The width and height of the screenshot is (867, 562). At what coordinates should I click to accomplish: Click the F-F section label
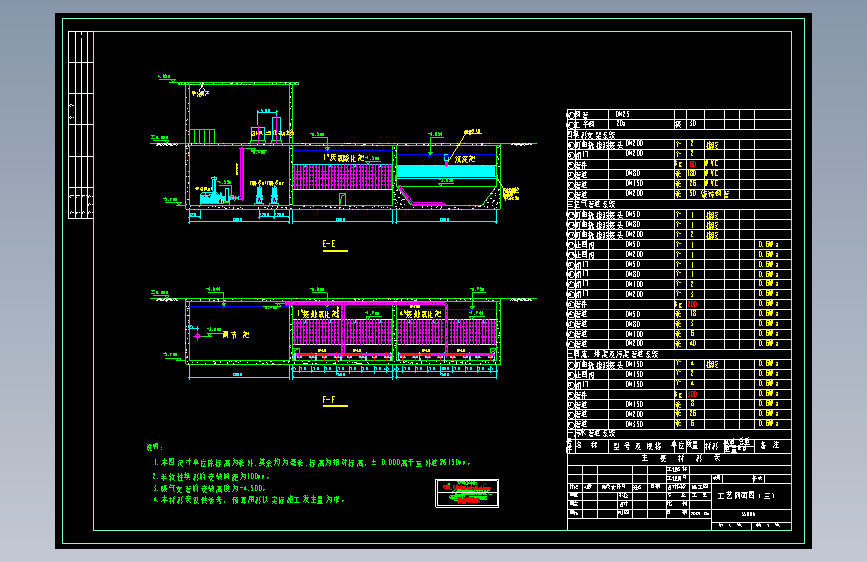(x=329, y=400)
